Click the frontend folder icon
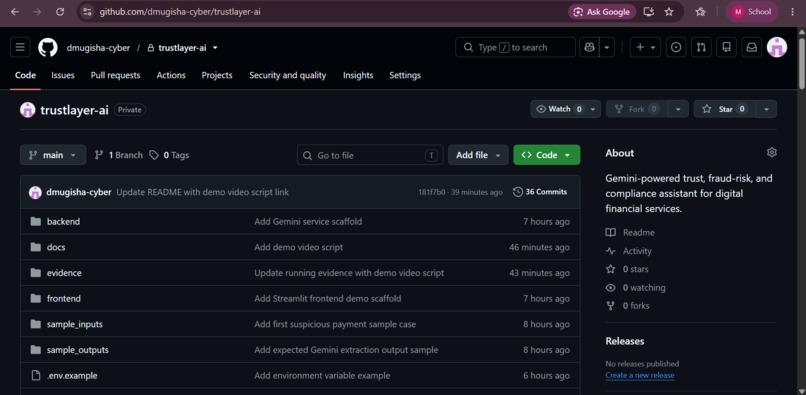Viewport: 806px width, 395px height. click(35, 299)
